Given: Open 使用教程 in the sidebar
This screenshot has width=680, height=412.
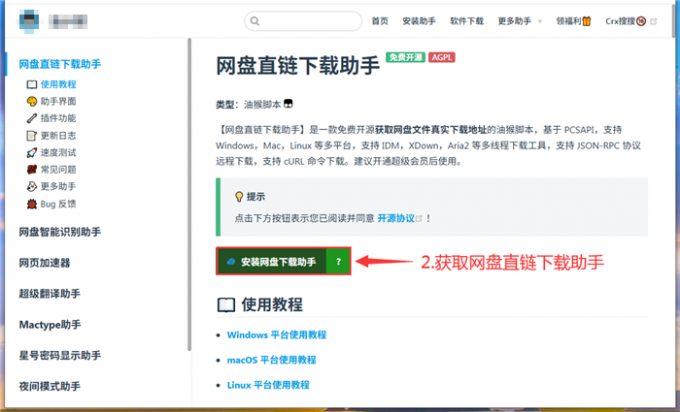Looking at the screenshot, I should pyautogui.click(x=58, y=84).
